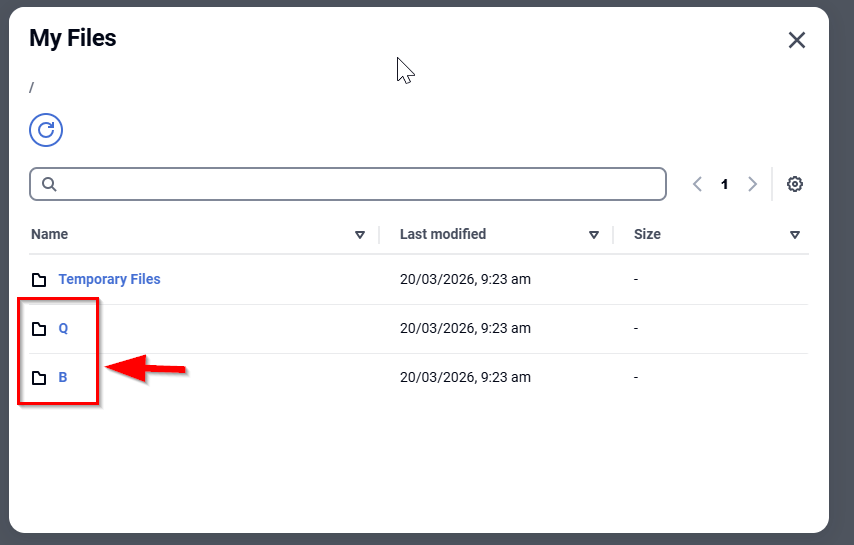The width and height of the screenshot is (854, 545).
Task: Click the search magnifier icon
Action: click(x=49, y=184)
